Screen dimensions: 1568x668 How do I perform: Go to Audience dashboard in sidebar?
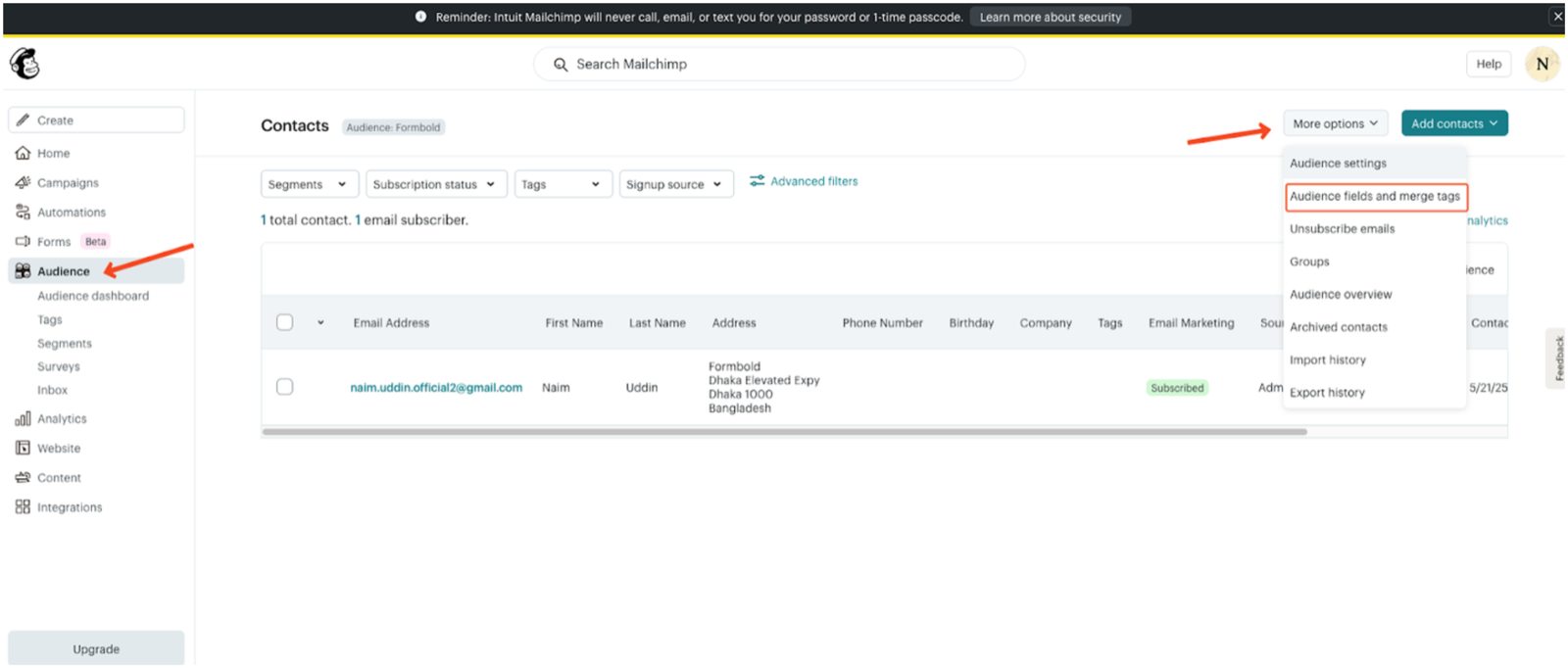(93, 296)
